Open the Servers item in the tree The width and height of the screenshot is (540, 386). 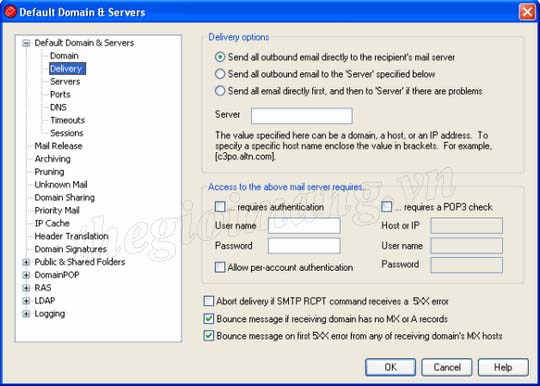pyautogui.click(x=65, y=82)
